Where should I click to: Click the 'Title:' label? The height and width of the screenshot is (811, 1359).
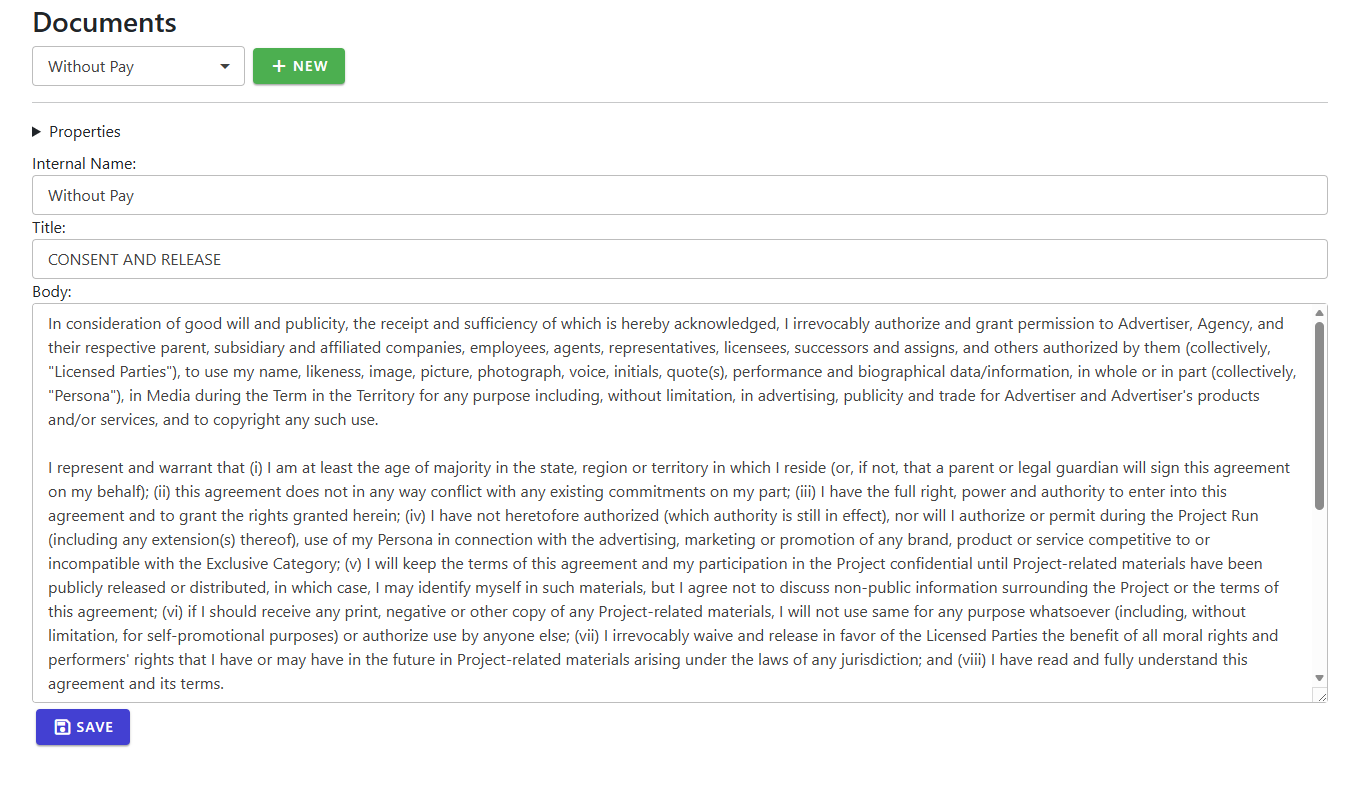[x=49, y=227]
